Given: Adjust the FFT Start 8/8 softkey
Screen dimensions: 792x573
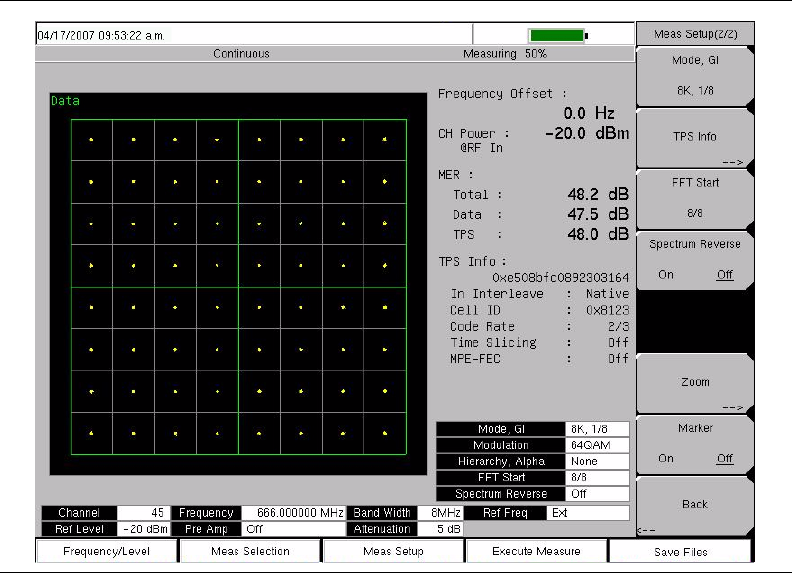Looking at the screenshot, I should [694, 197].
